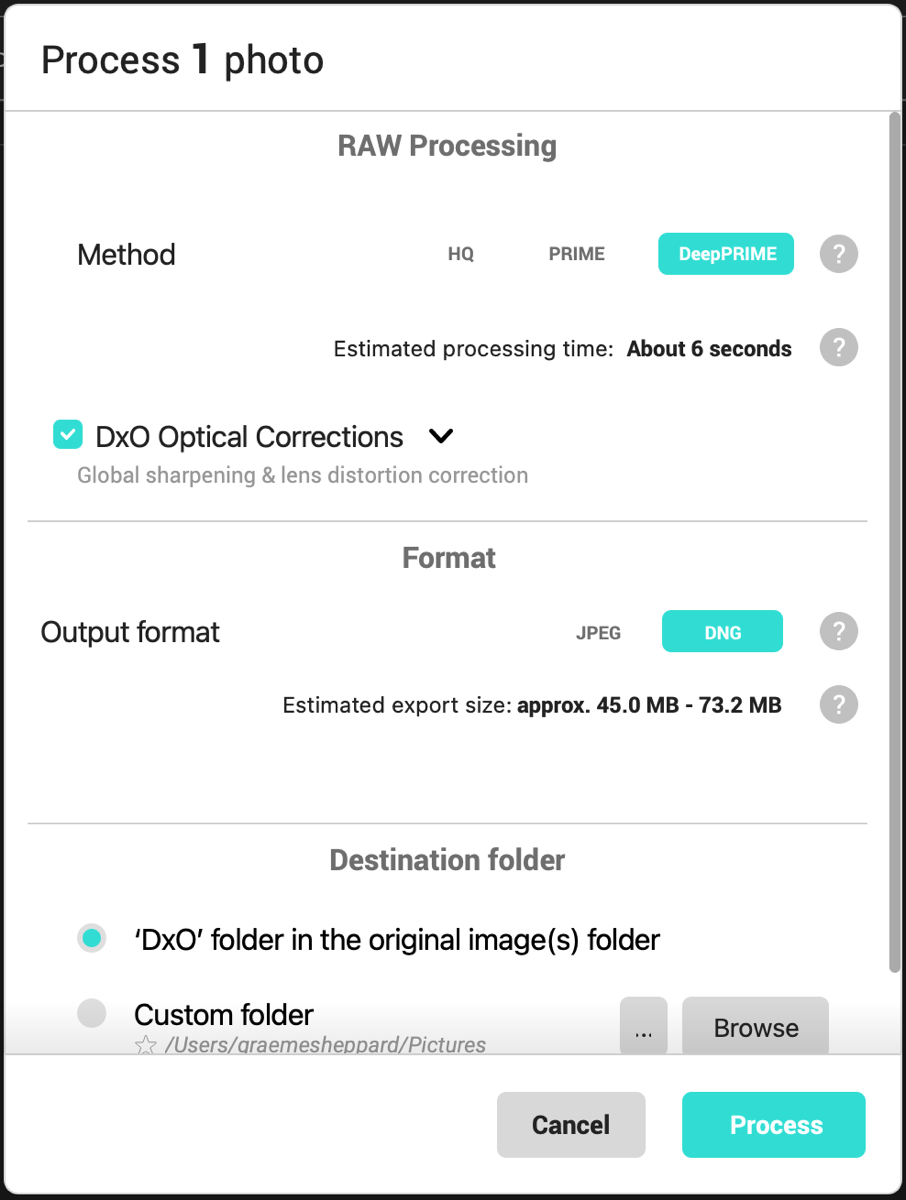Click the custom folder path text

click(325, 1045)
